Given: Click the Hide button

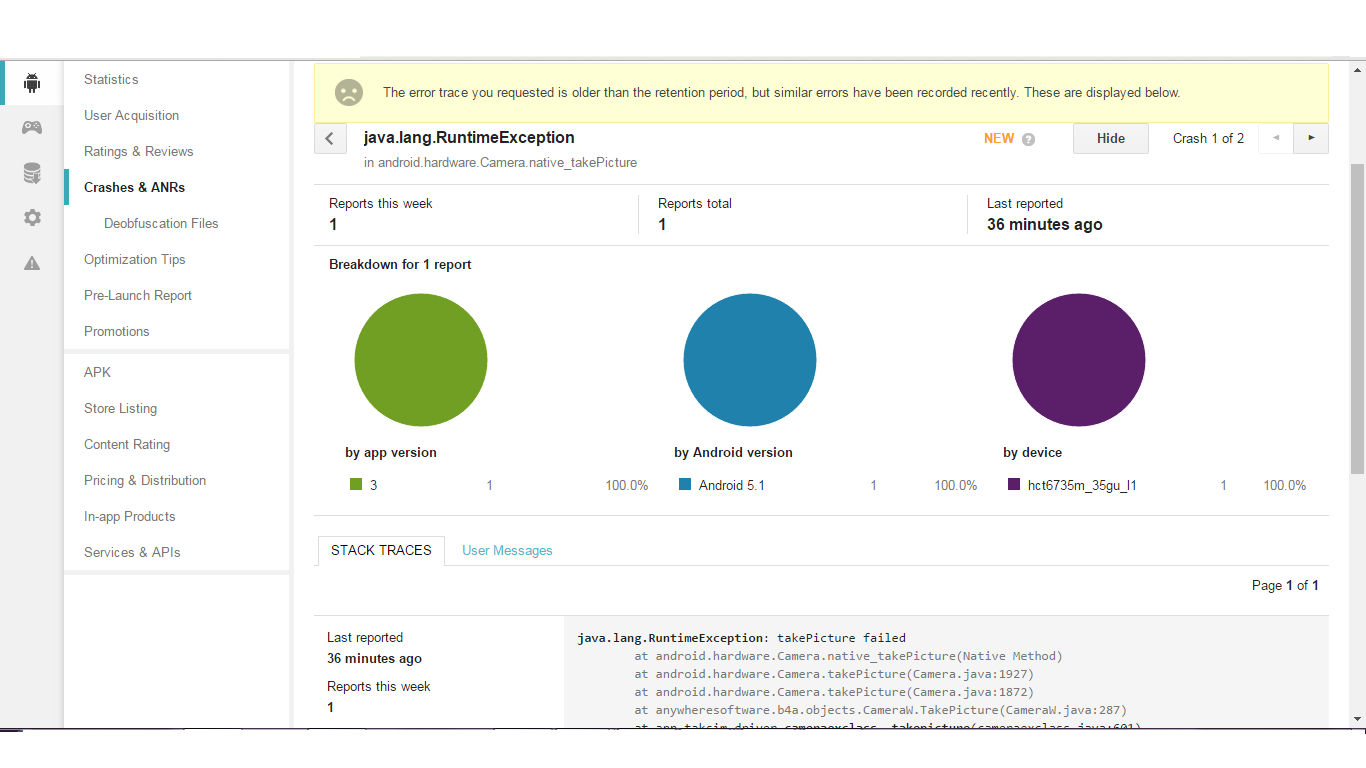Looking at the screenshot, I should point(1110,139).
